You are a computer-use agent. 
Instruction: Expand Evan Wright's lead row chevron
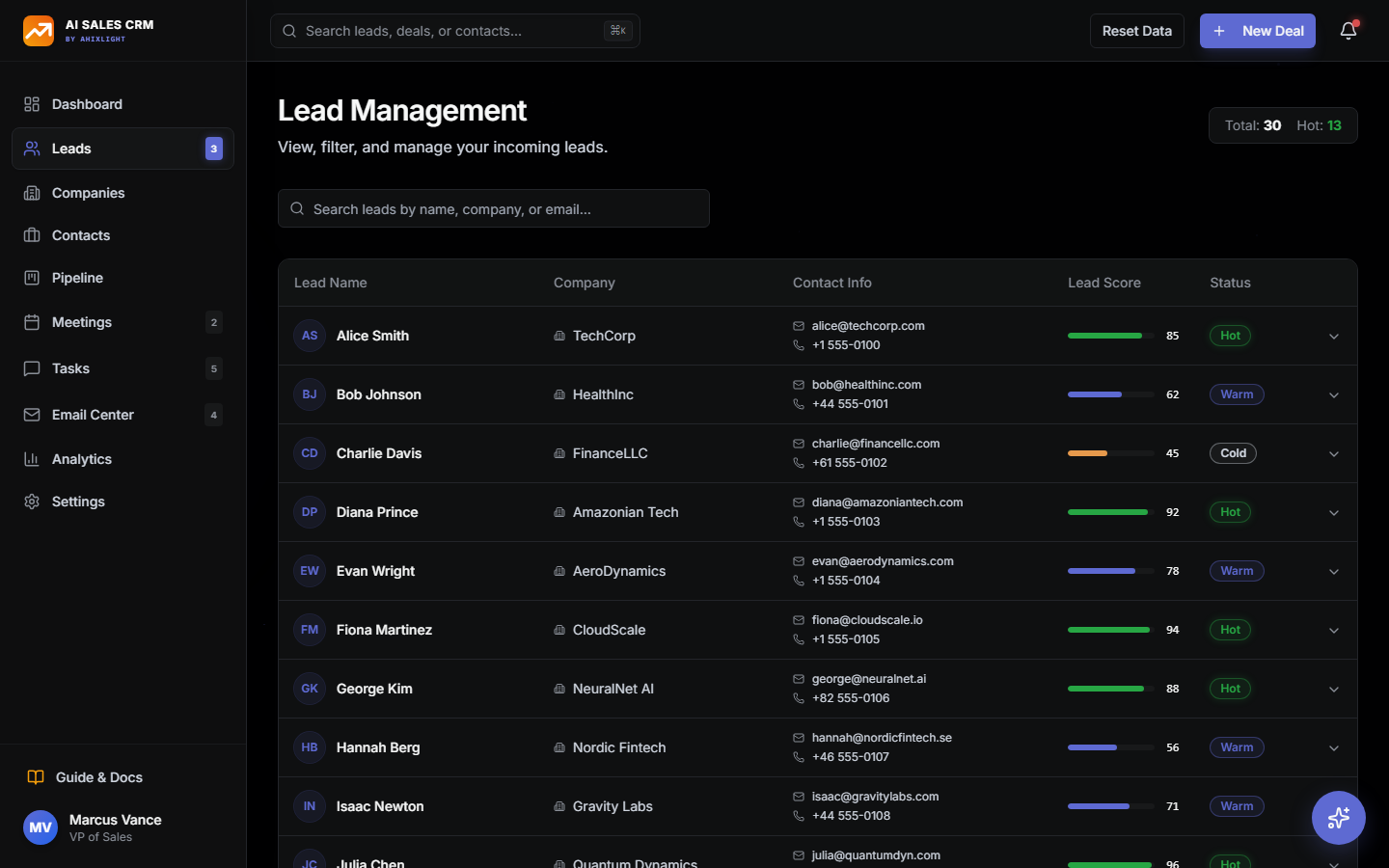1334,571
